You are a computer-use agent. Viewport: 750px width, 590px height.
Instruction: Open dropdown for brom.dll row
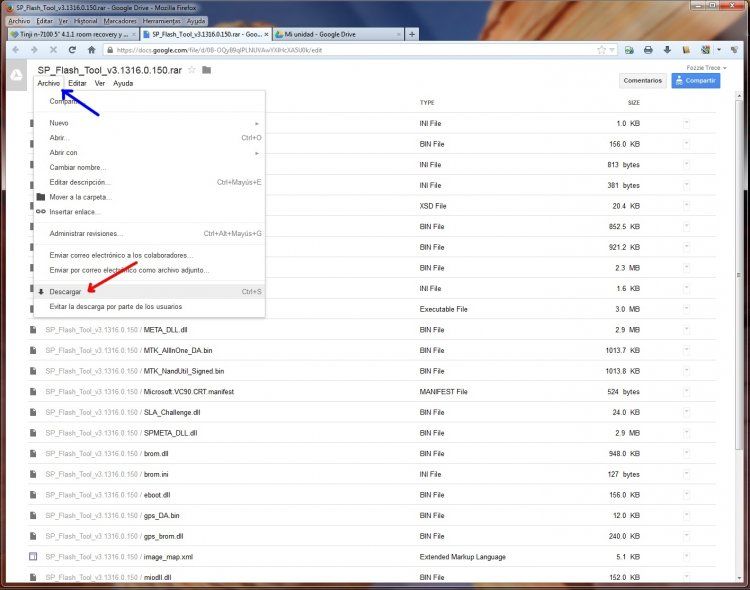coord(686,454)
